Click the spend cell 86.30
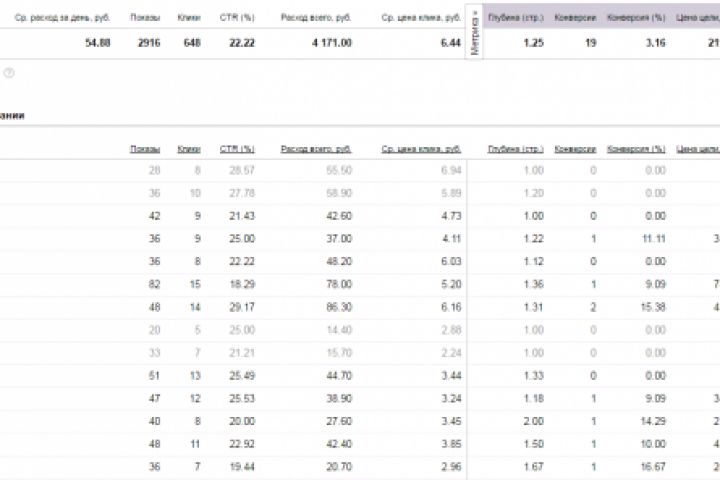 click(x=339, y=307)
